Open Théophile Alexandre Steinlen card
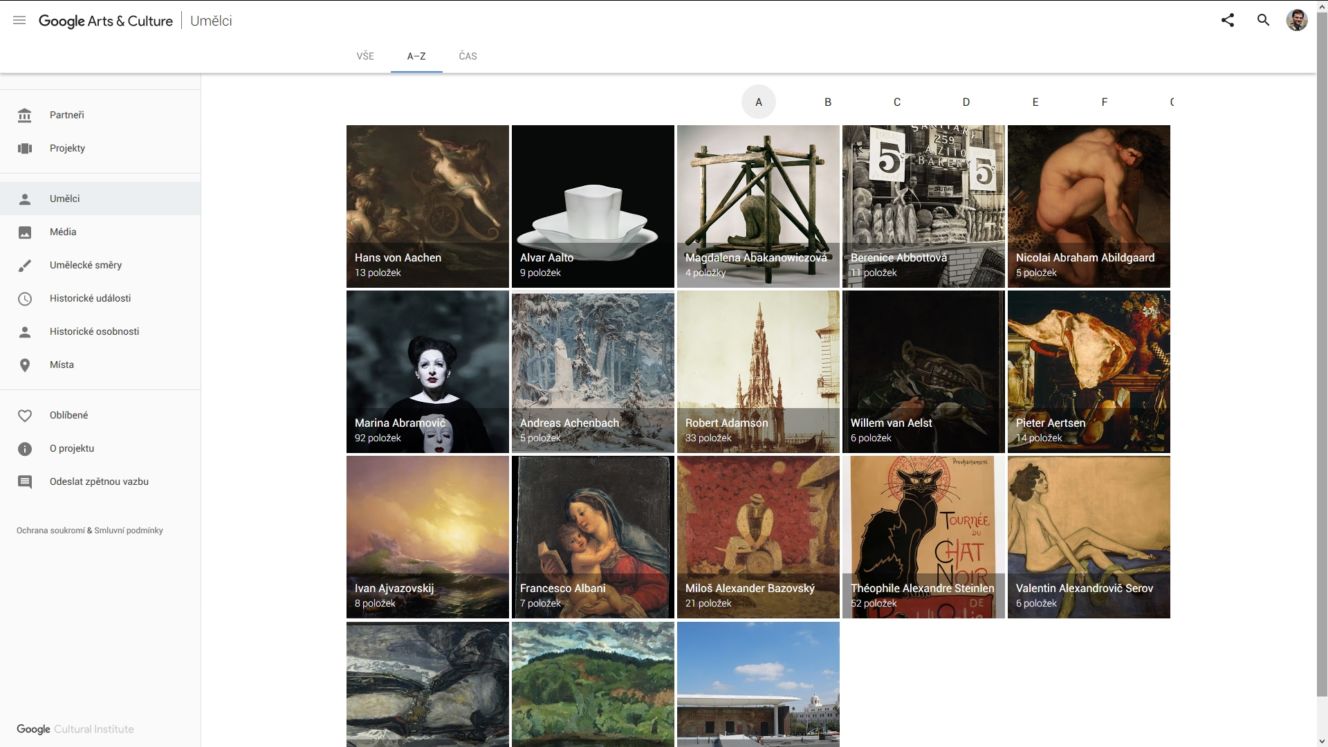The width and height of the screenshot is (1328, 747). point(923,537)
